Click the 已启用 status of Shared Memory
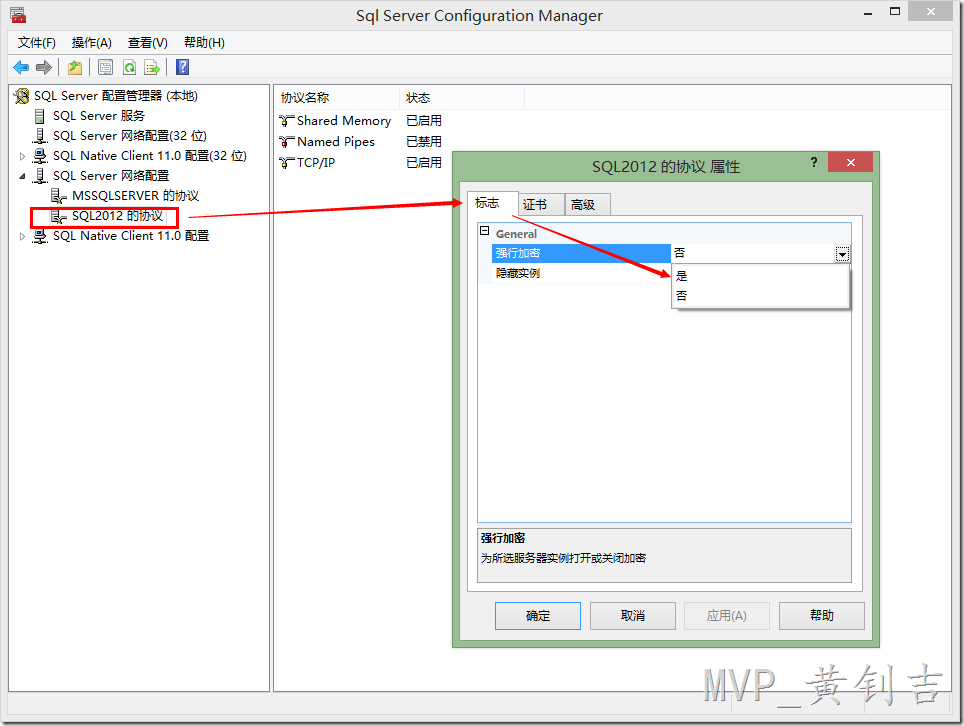Screen dimensions: 964x726 424,120
